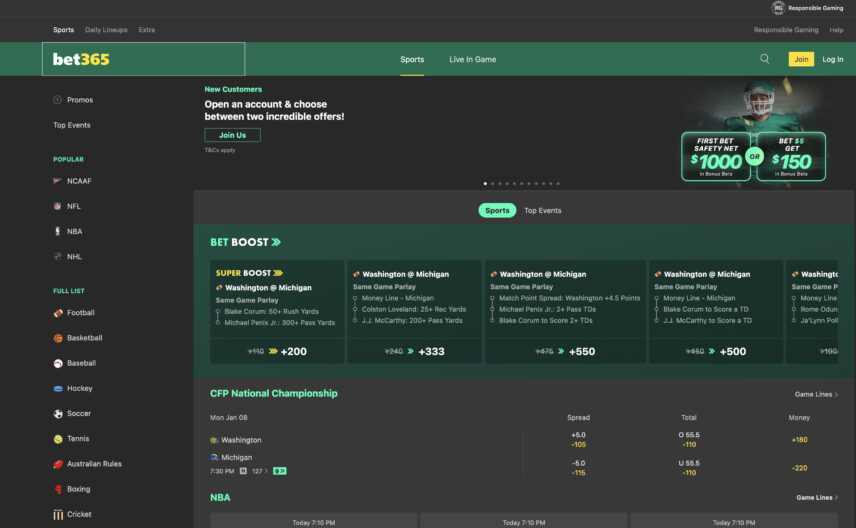The image size is (856, 528).
Task: Click the First Bet Safety Net $1000 offer
Action: 716,156
